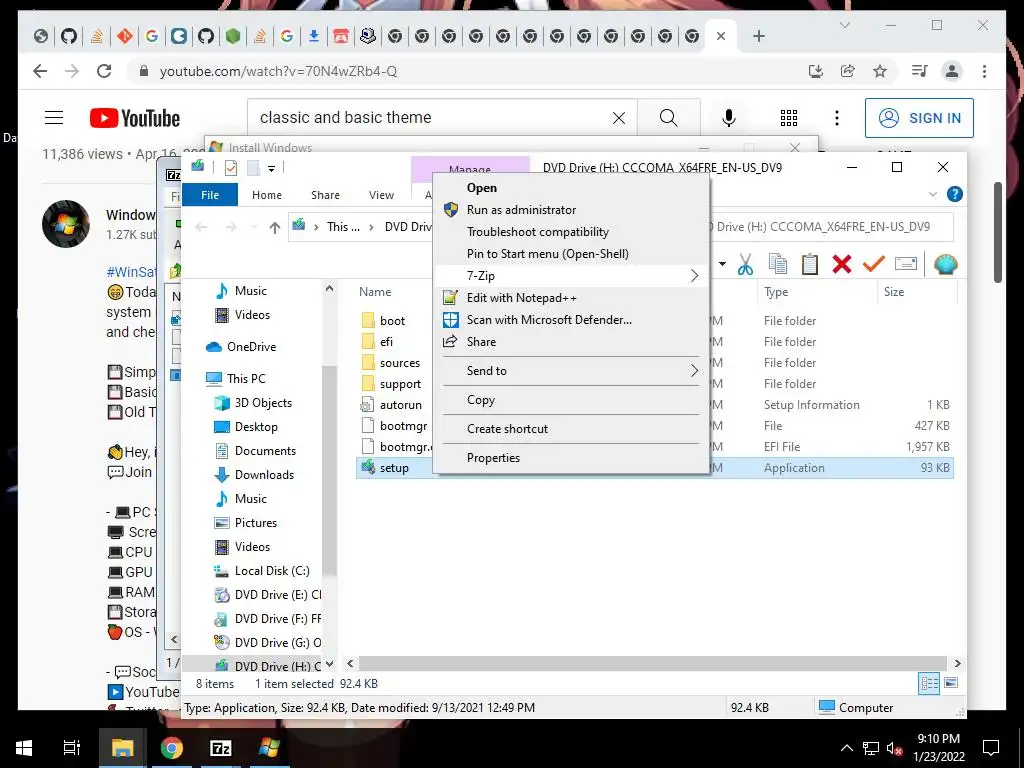This screenshot has height=768, width=1024.
Task: Click Windows Setup icon on taskbar
Action: pyautogui.click(x=268, y=748)
